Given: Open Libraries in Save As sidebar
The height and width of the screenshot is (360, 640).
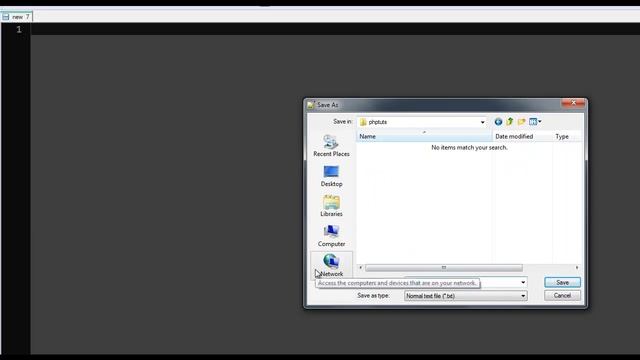Looking at the screenshot, I should [331, 206].
